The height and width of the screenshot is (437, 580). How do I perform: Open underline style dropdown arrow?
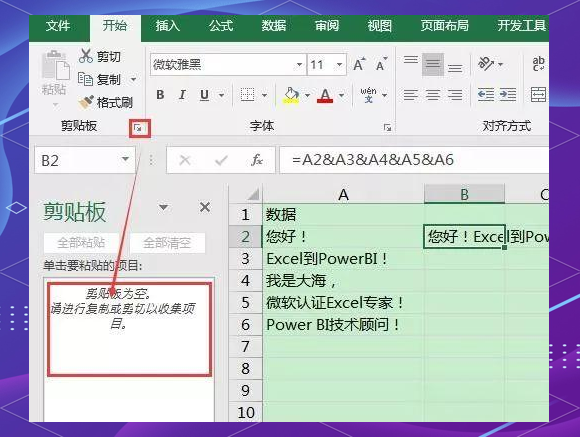[221, 95]
